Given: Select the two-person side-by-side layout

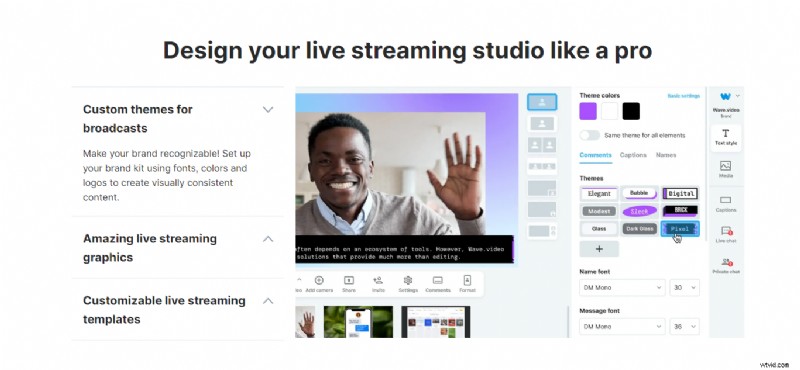Looking at the screenshot, I should tap(542, 145).
